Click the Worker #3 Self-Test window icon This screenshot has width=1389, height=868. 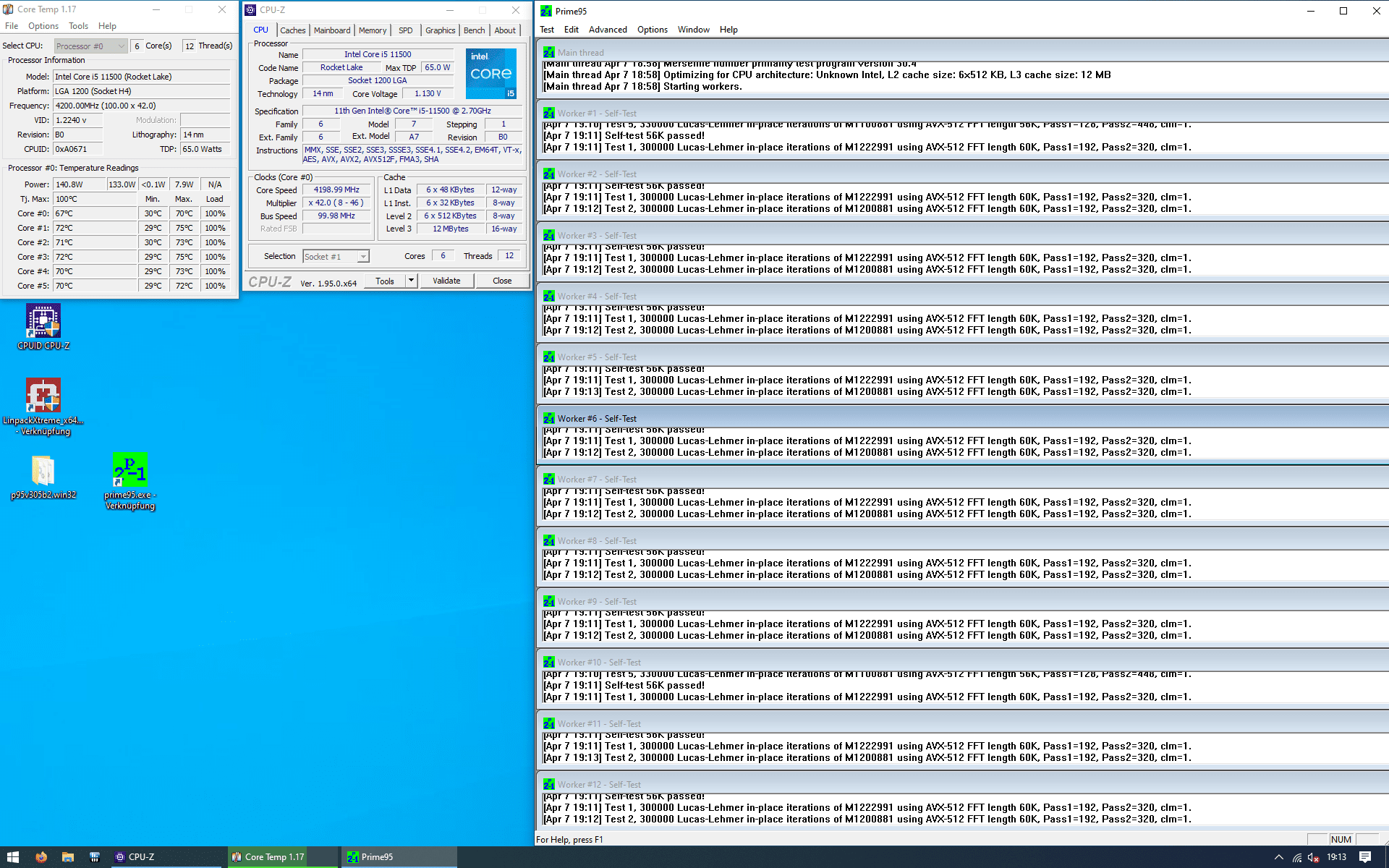pos(549,235)
